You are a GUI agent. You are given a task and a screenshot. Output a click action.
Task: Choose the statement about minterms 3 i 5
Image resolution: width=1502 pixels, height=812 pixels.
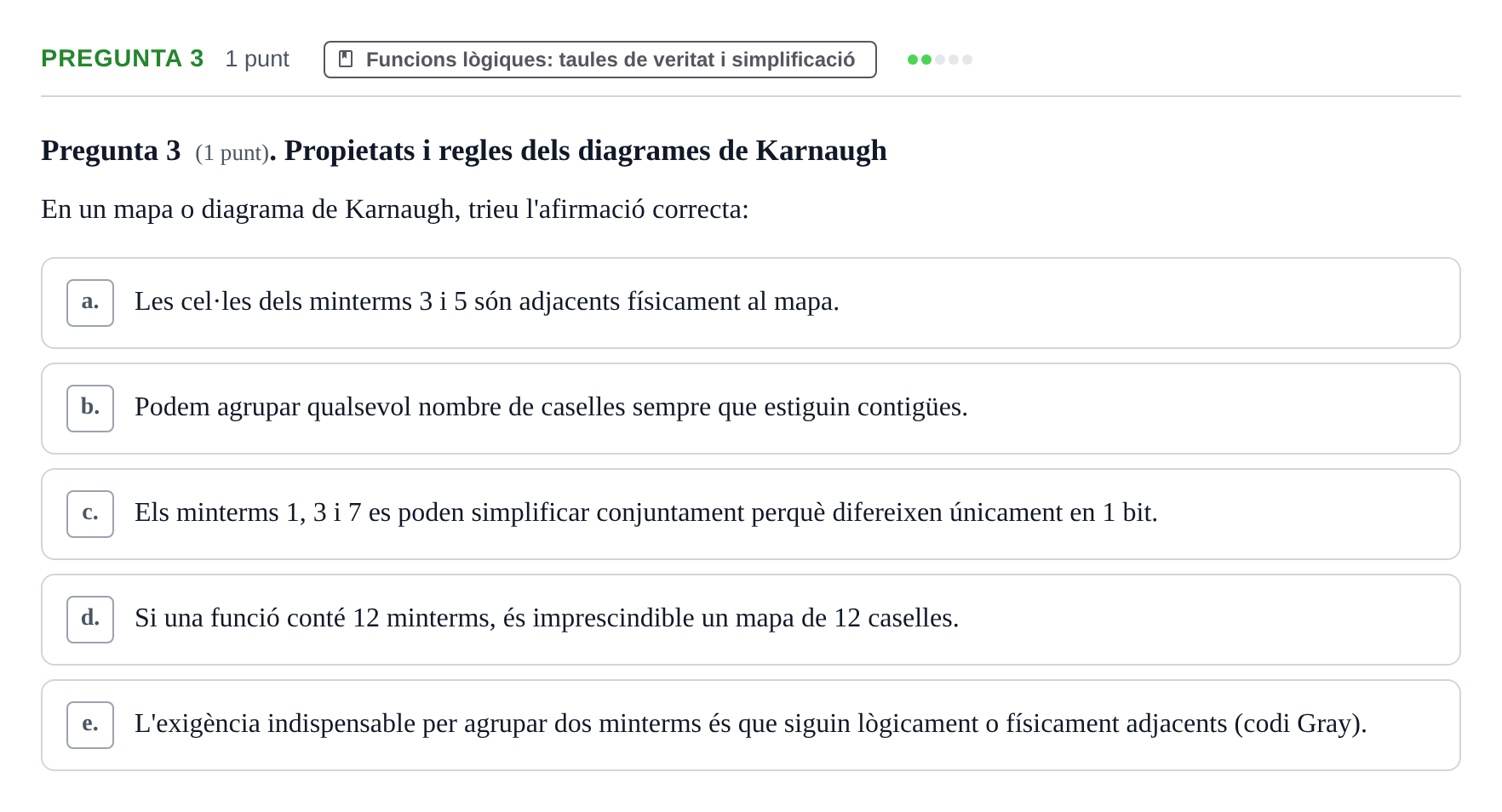pos(750,303)
